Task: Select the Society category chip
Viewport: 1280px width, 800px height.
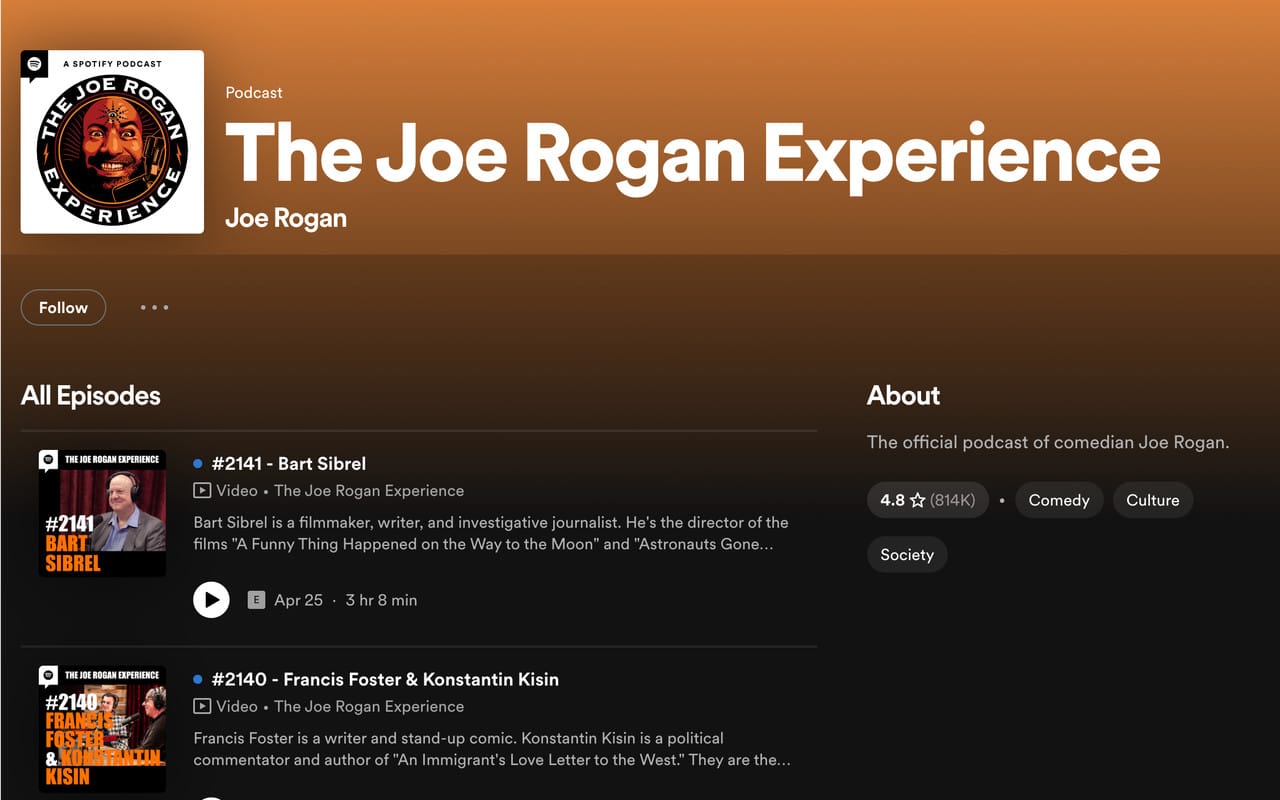Action: [x=907, y=554]
